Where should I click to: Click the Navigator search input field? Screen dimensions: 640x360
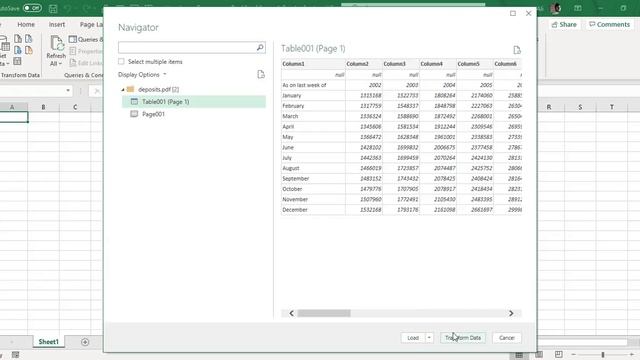click(x=187, y=47)
